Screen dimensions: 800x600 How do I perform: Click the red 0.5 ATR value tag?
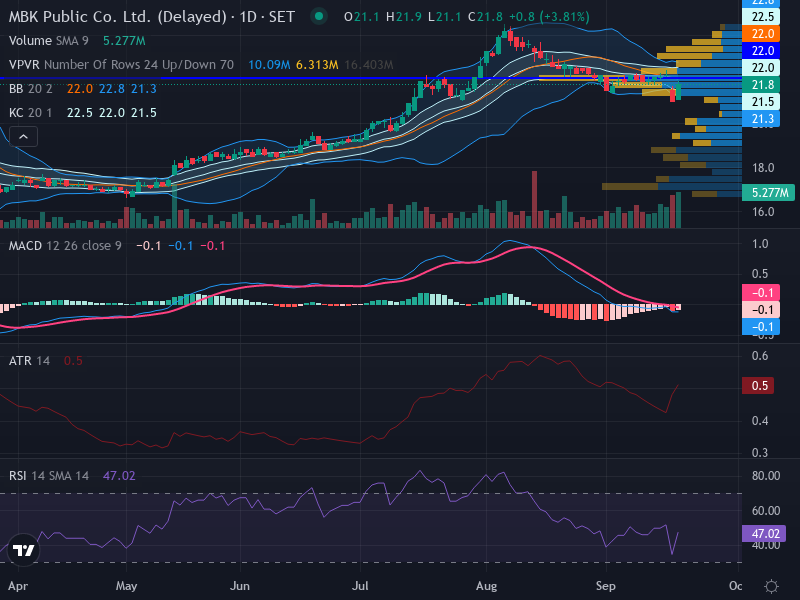pyautogui.click(x=758, y=385)
